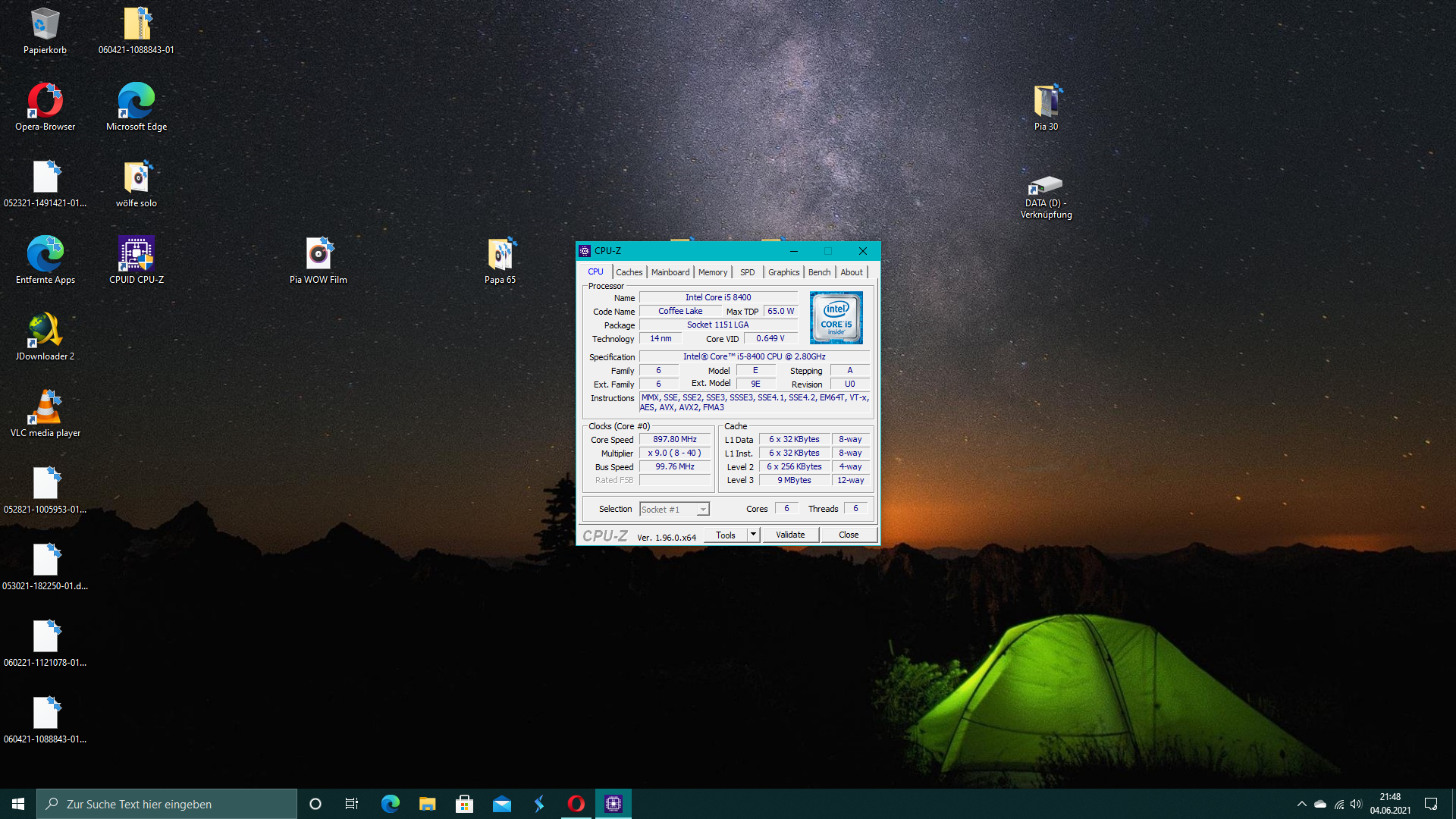Open the Tools dropdown arrow
Screen dimensions: 1456x819
pos(752,535)
